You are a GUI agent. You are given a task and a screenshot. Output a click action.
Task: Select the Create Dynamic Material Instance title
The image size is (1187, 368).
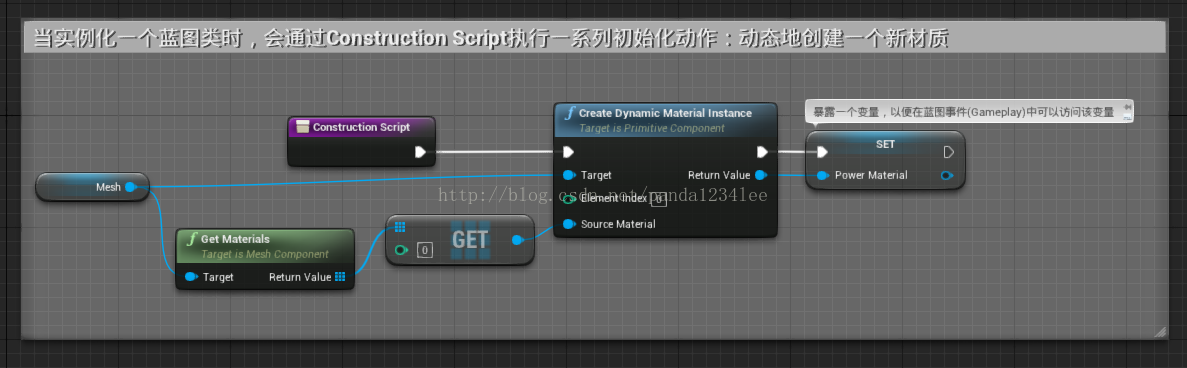click(x=665, y=113)
